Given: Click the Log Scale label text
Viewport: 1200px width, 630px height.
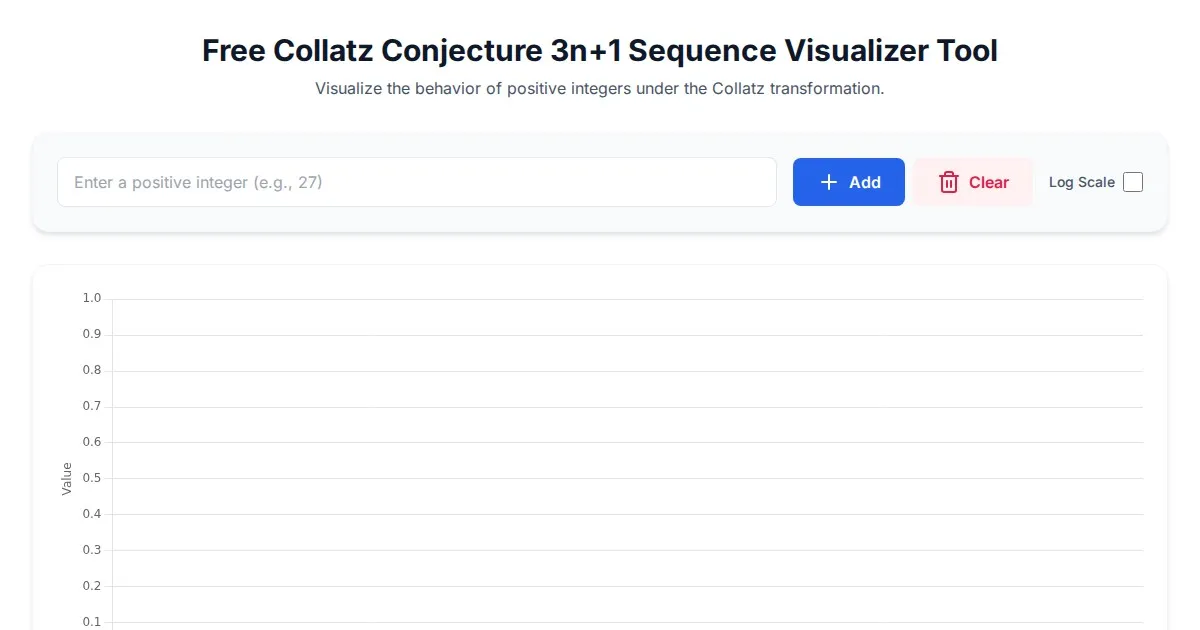Looking at the screenshot, I should click(x=1081, y=182).
